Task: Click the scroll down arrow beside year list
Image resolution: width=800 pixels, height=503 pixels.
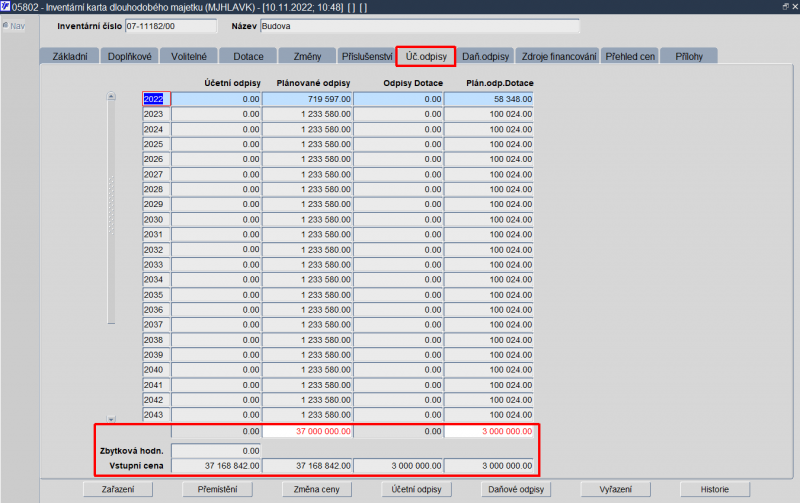Action: tap(112, 418)
